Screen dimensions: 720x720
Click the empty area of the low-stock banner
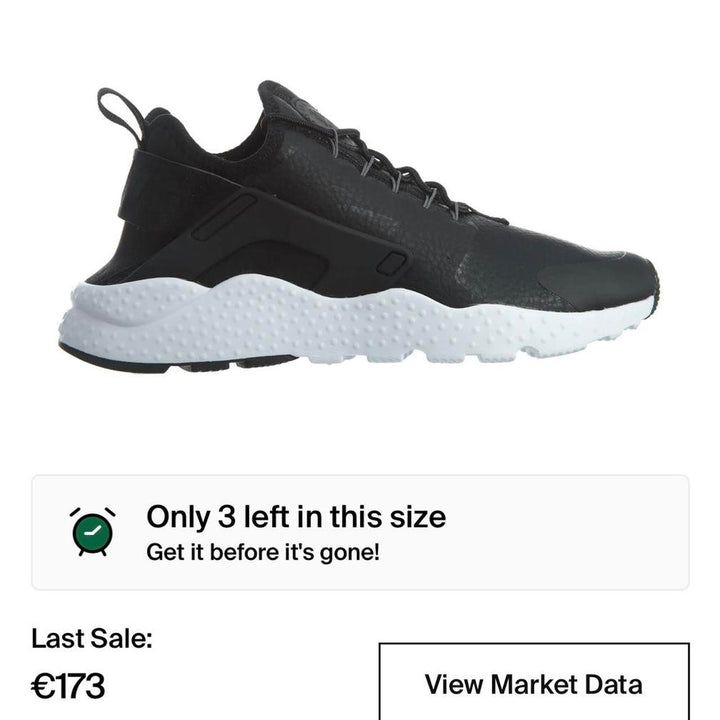tap(565, 533)
